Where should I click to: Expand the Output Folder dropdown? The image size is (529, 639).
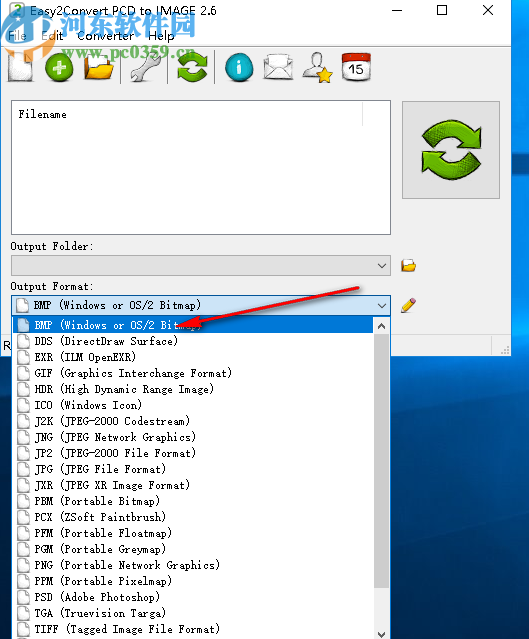(x=381, y=266)
